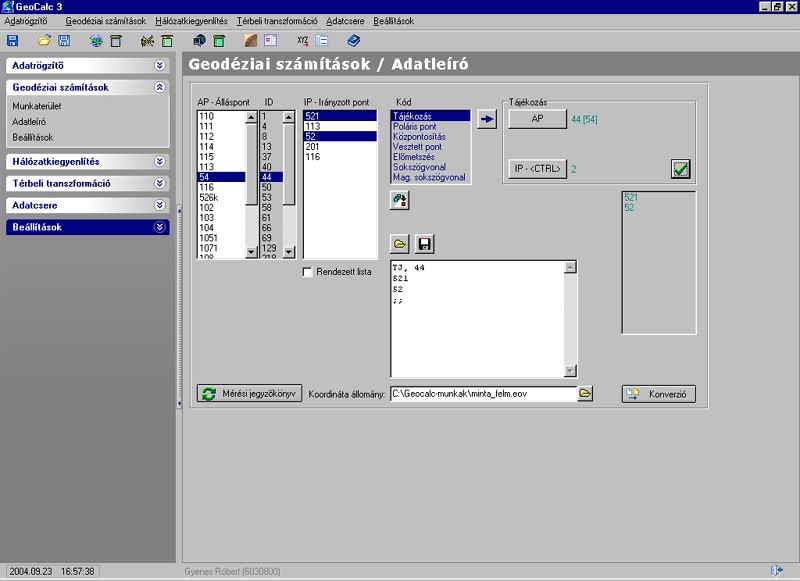
Task: Select Előmetszés in the Kód list
Action: tap(430, 157)
